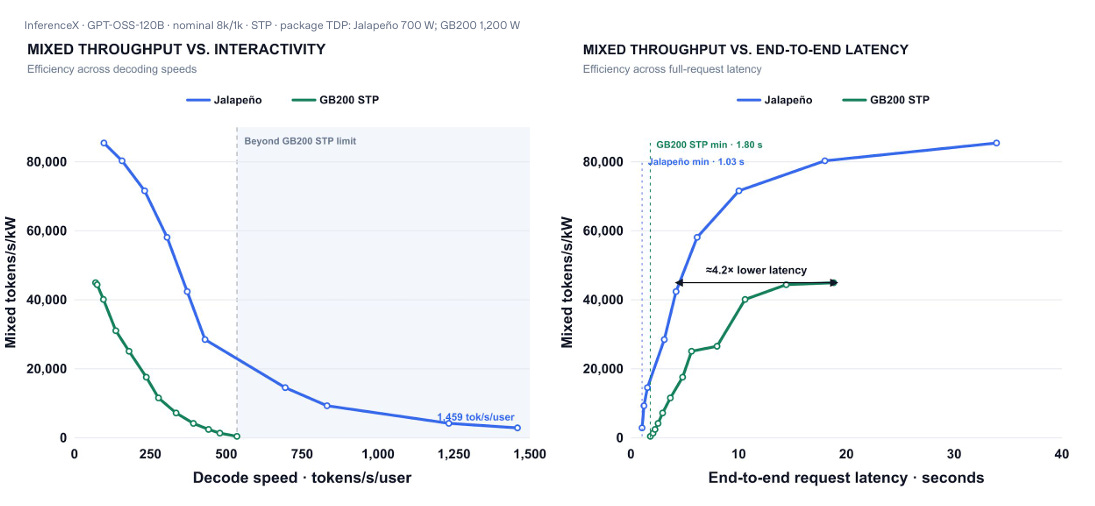1095x506 pixels.
Task: Click the Mixed Throughput vs. Interactivity title
Action: tap(176, 50)
